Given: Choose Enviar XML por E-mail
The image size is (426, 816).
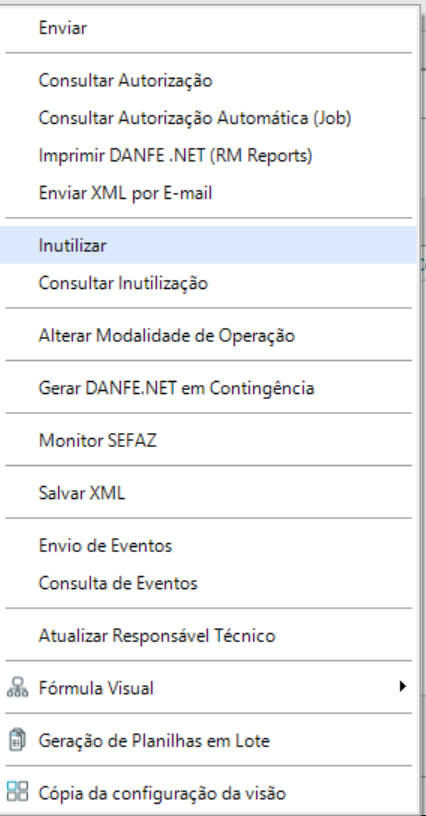Looking at the screenshot, I should (209, 193).
